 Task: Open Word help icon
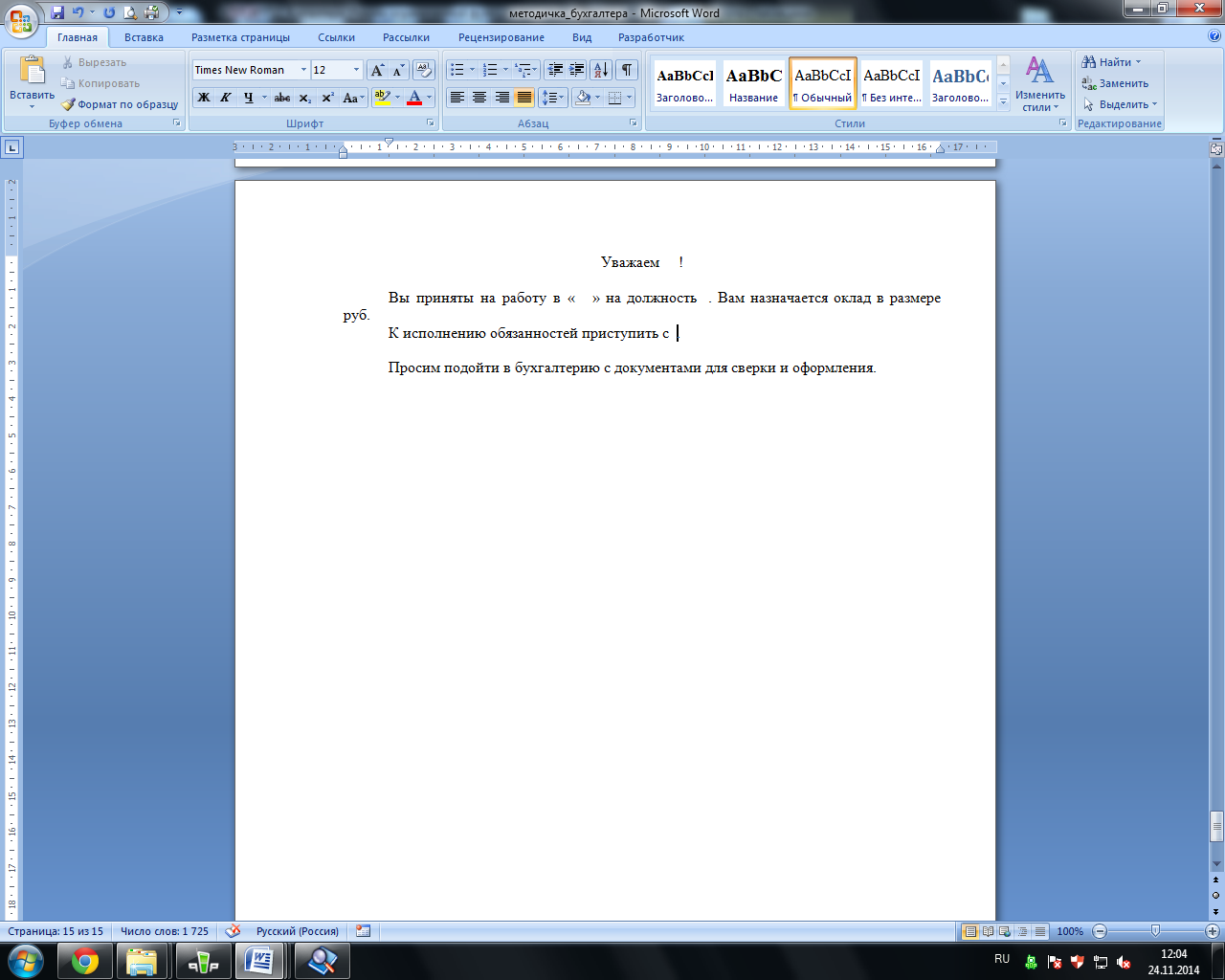click(x=1214, y=35)
